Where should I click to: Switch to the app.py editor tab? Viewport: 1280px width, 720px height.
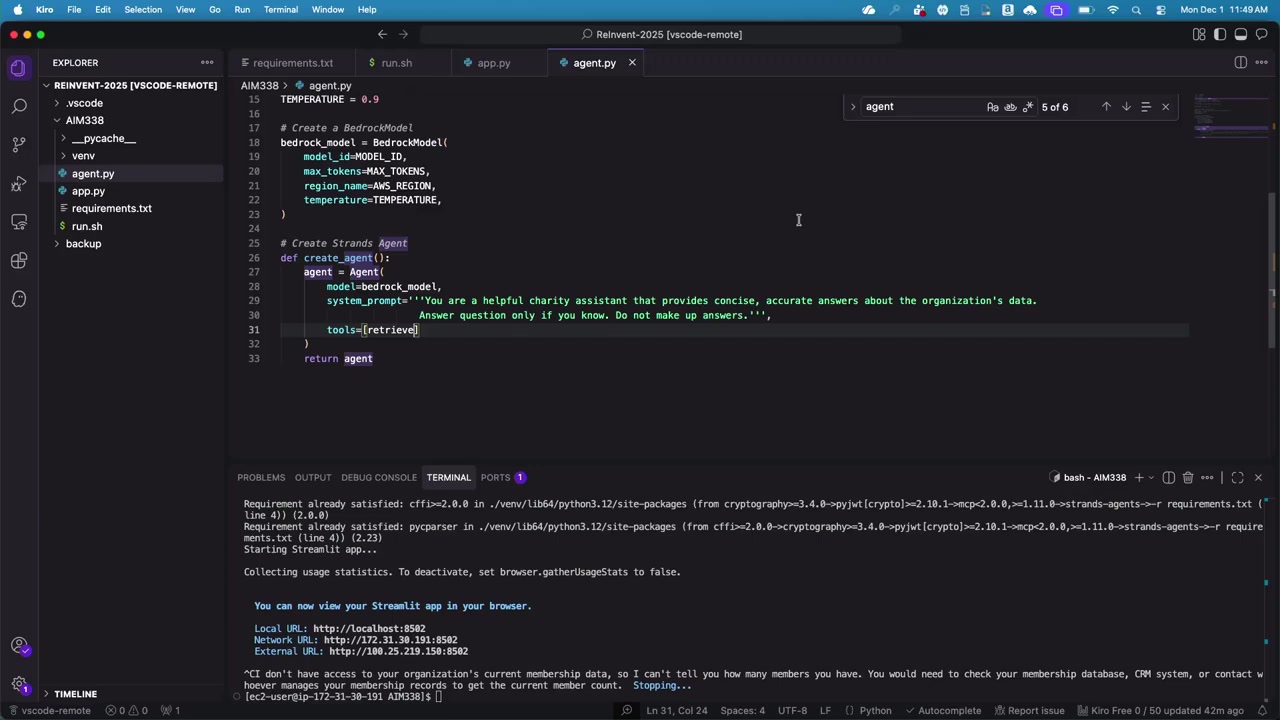pyautogui.click(x=493, y=63)
